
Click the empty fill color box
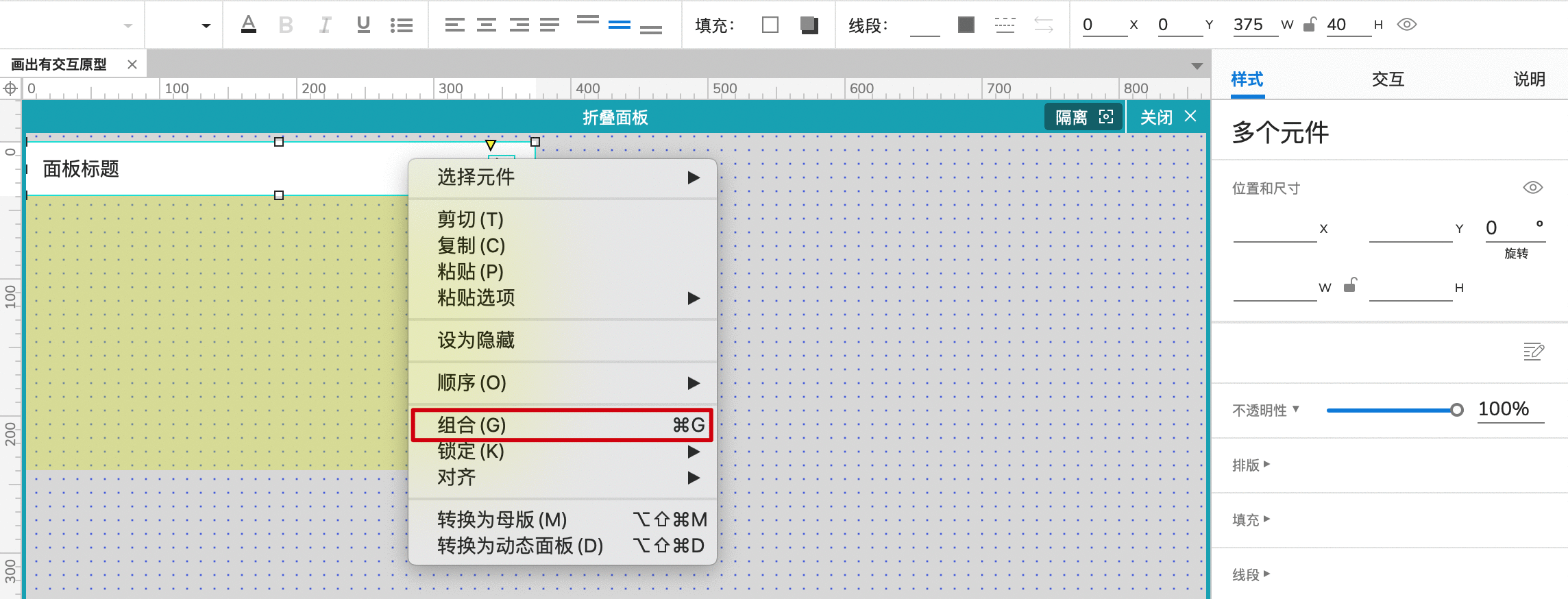click(770, 25)
